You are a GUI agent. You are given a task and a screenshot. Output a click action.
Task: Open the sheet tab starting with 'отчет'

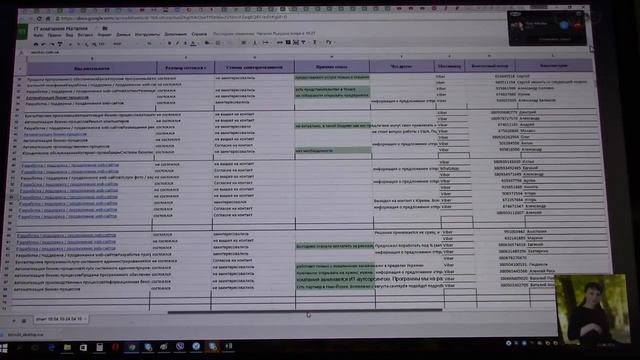coord(60,319)
